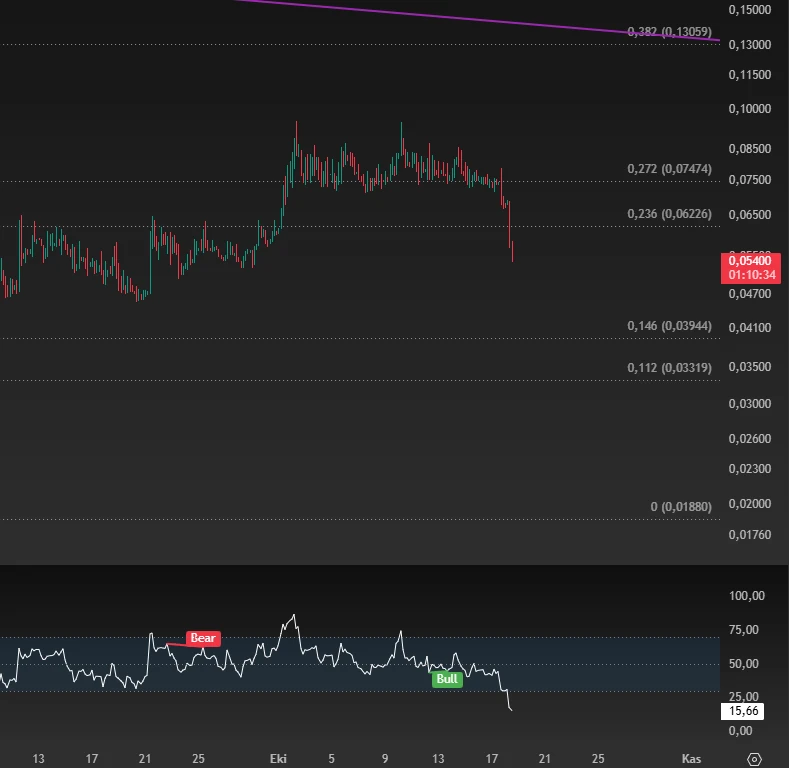This screenshot has height=768, width=789.
Task: Click the Kas month marker on time axis
Action: pos(691,758)
